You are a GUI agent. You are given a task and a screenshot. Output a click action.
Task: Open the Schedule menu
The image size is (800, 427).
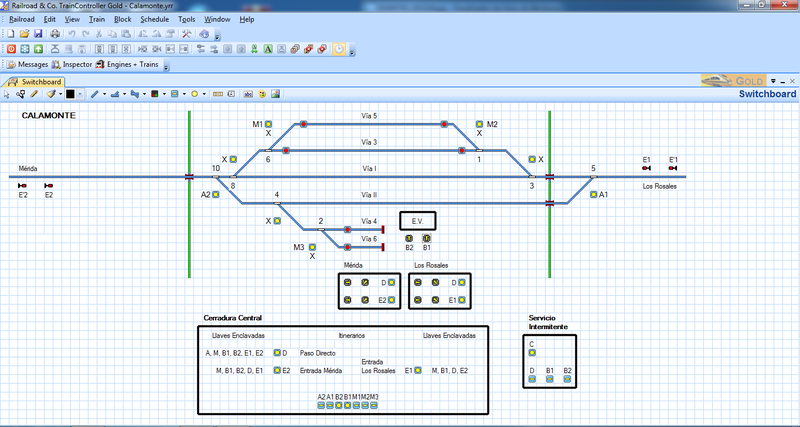(155, 19)
